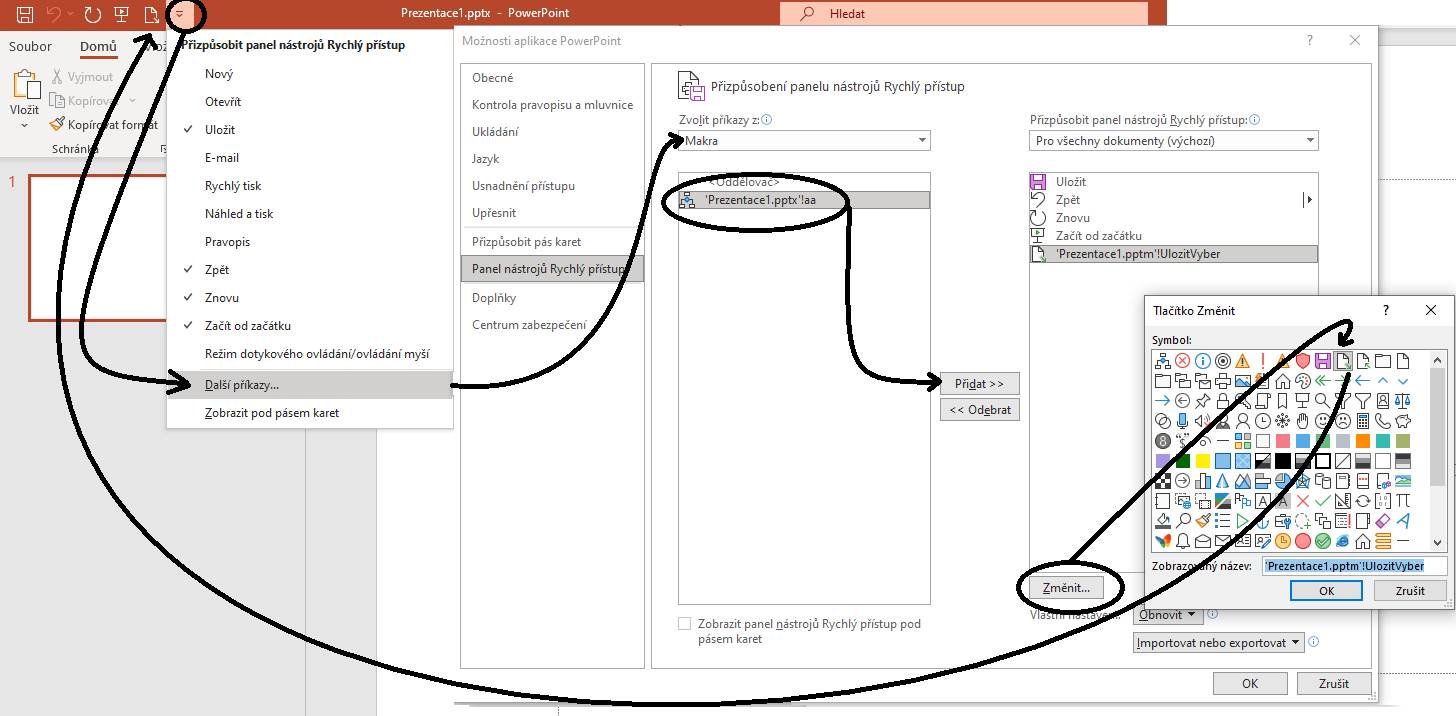1456x716 pixels.
Task: Click OK in the PowerPoint options dialog
Action: click(1249, 684)
